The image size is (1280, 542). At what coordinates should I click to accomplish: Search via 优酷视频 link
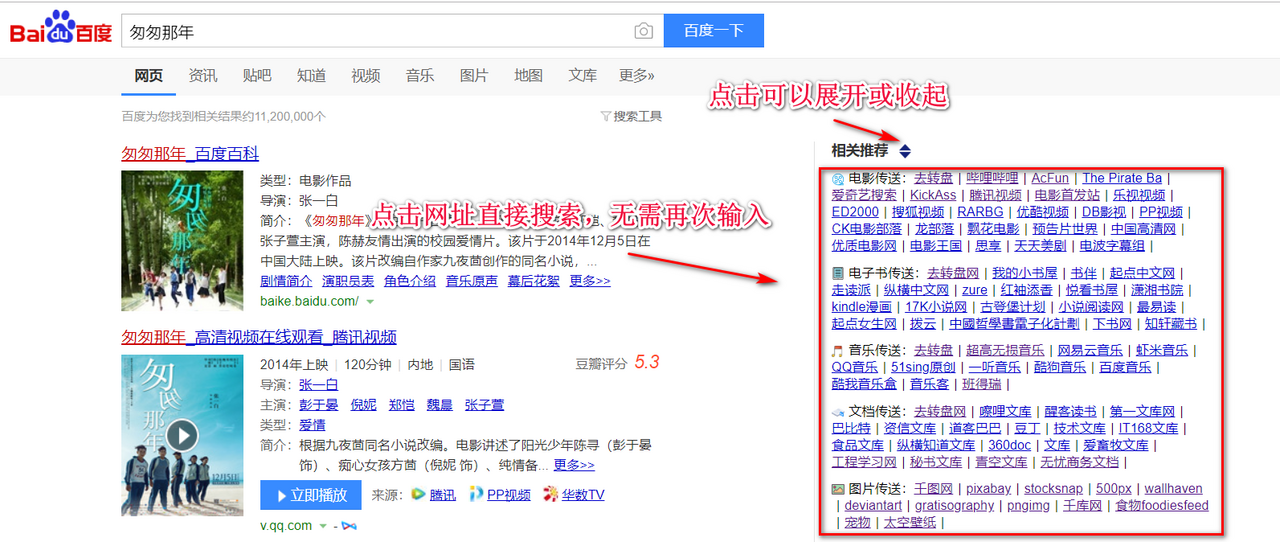1043,212
